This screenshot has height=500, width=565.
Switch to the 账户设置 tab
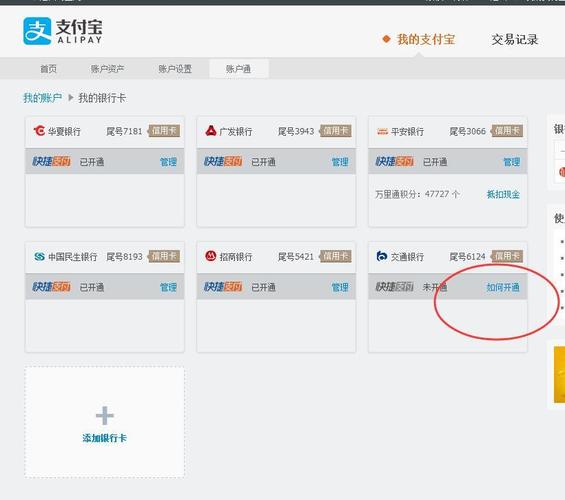[175, 68]
